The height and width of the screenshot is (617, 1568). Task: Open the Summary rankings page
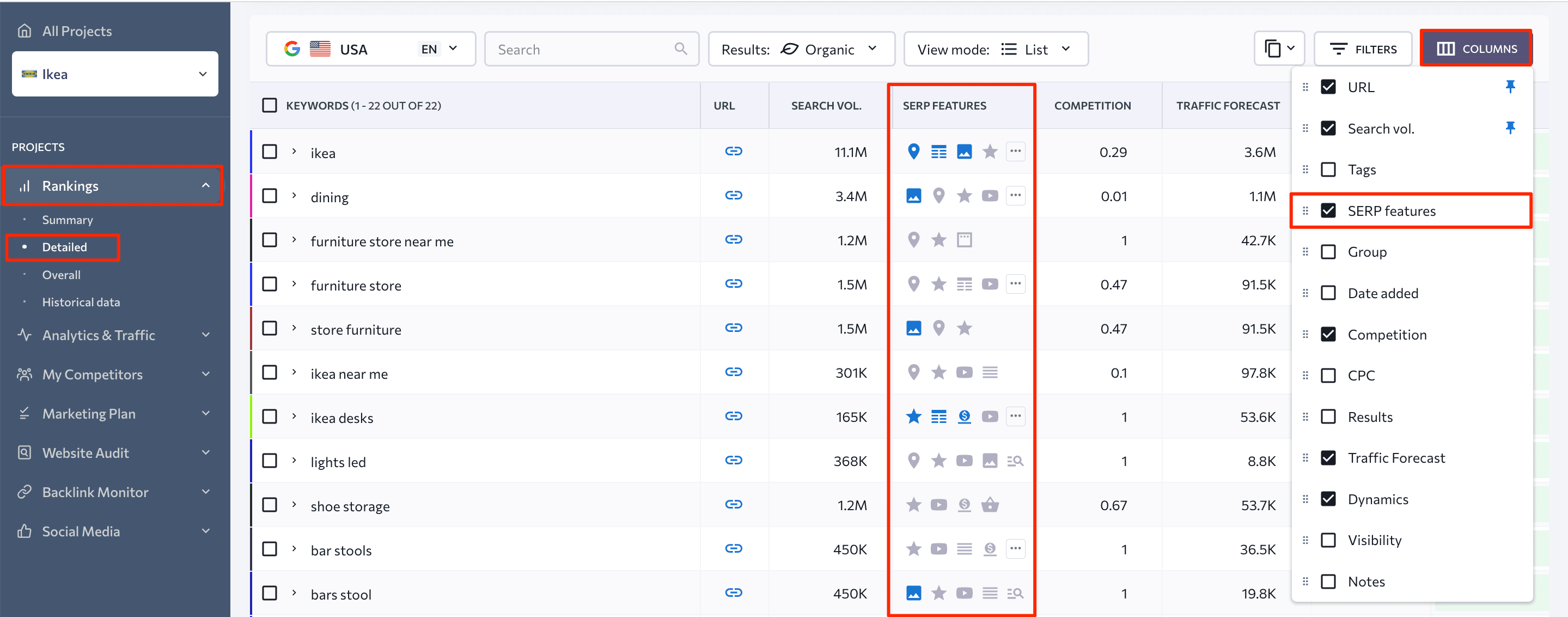tap(68, 220)
